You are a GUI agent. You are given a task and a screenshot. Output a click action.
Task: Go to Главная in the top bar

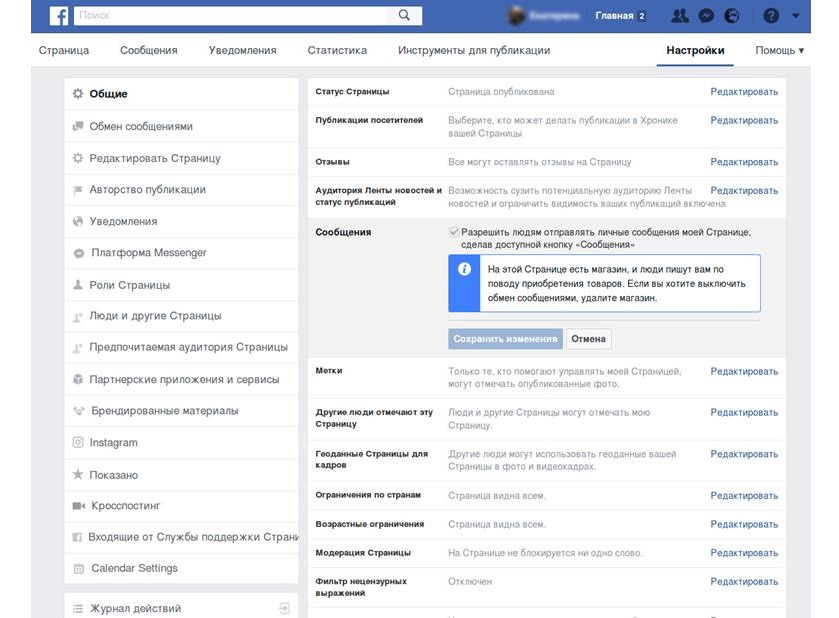pos(613,16)
